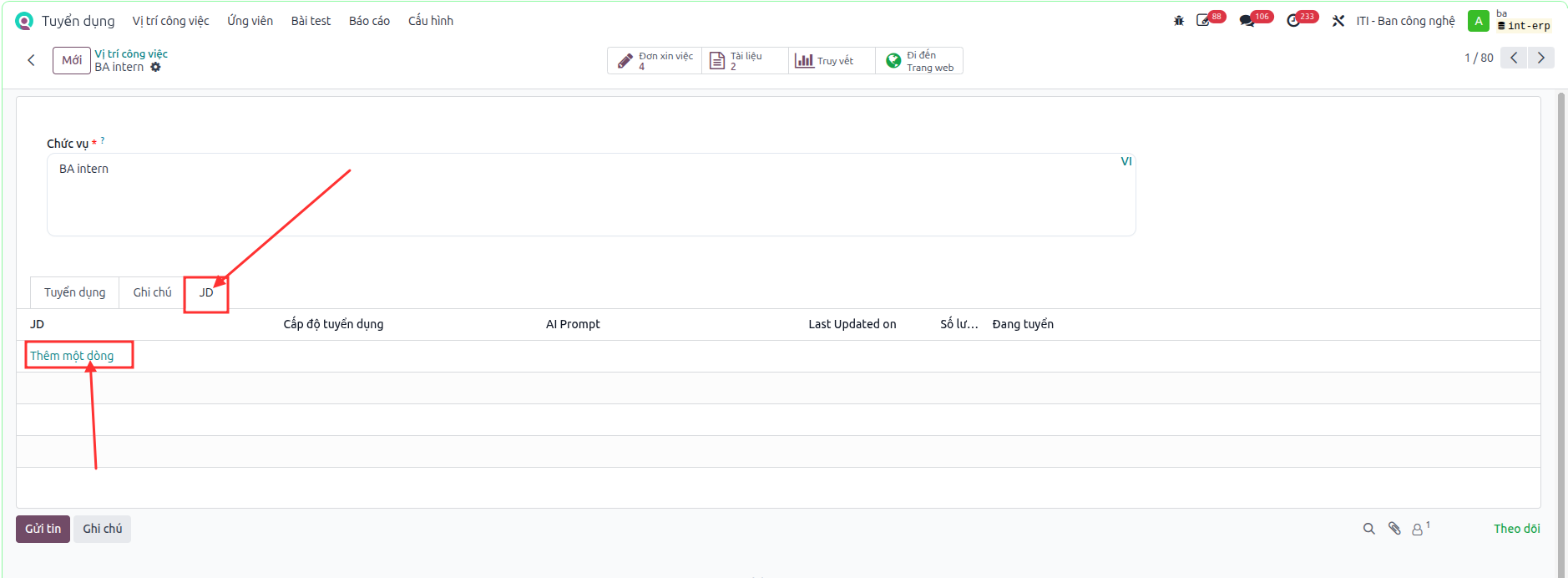Expand ITI - Ban công nghệ company selector

[1405, 21]
